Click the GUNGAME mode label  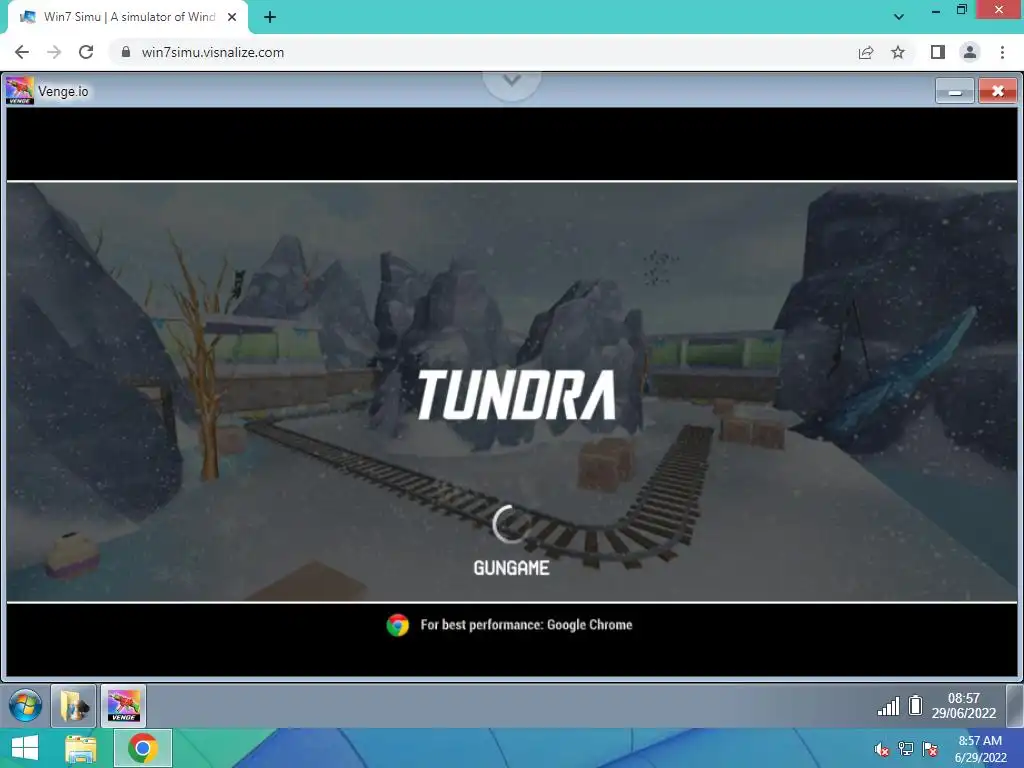[x=511, y=568]
